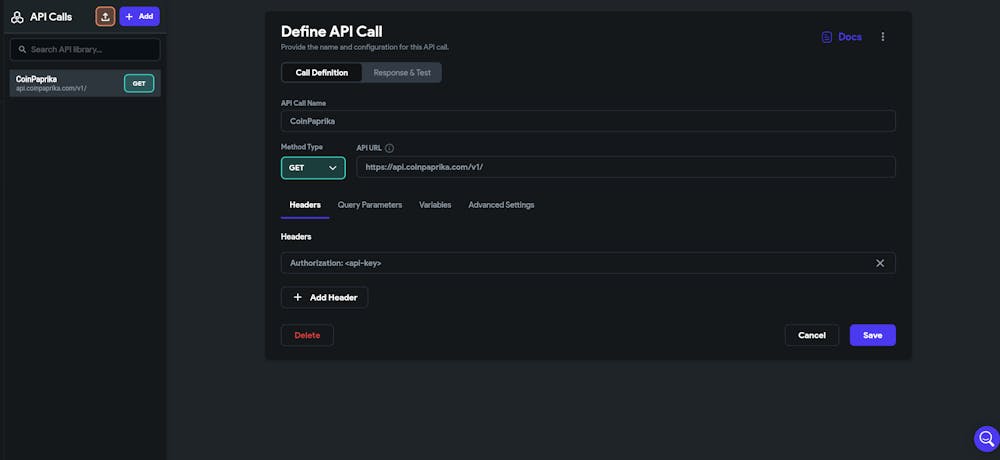Select the Advanced Settings tab

click(x=501, y=205)
